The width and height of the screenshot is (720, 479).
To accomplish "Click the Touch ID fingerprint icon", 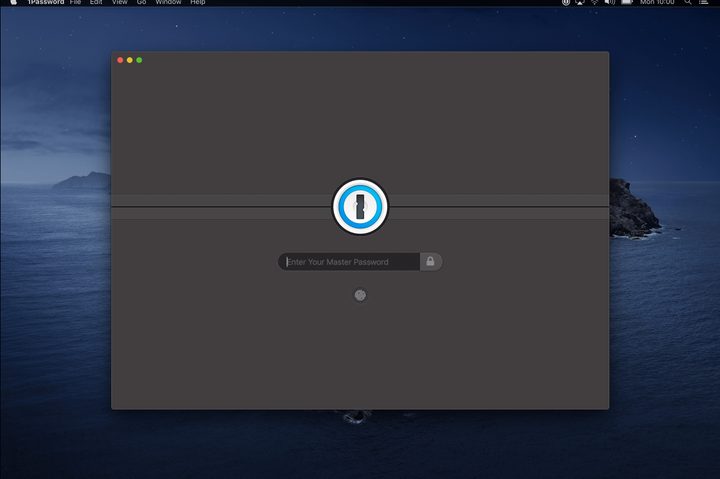I will 360,295.
